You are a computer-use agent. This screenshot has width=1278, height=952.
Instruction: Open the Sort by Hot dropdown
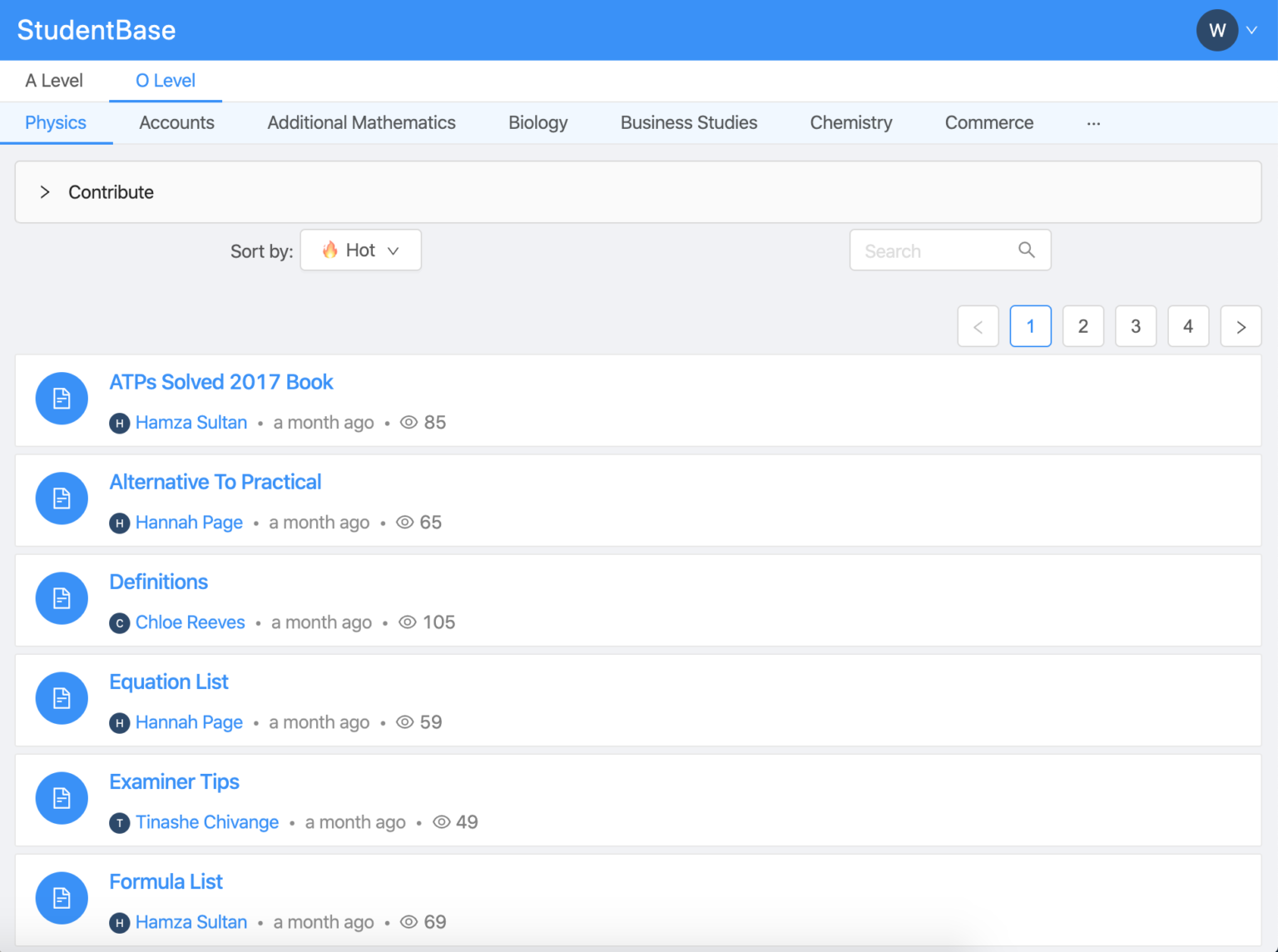tap(360, 250)
